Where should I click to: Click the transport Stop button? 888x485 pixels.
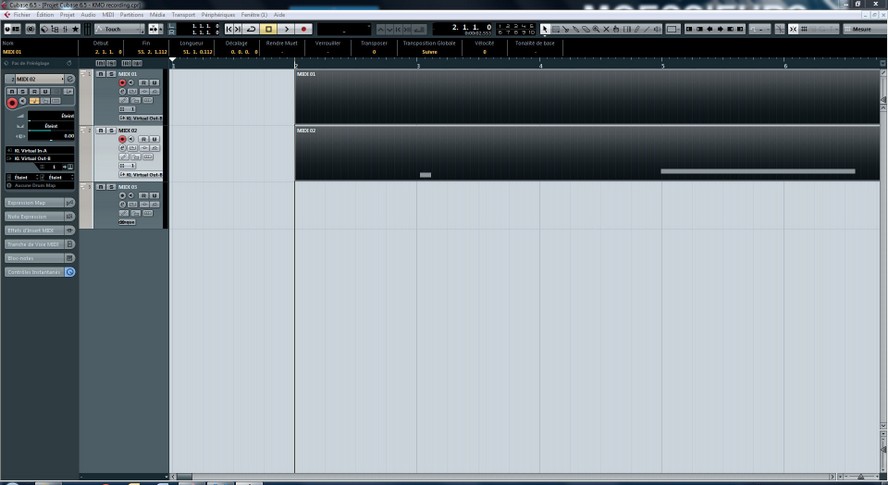point(268,29)
